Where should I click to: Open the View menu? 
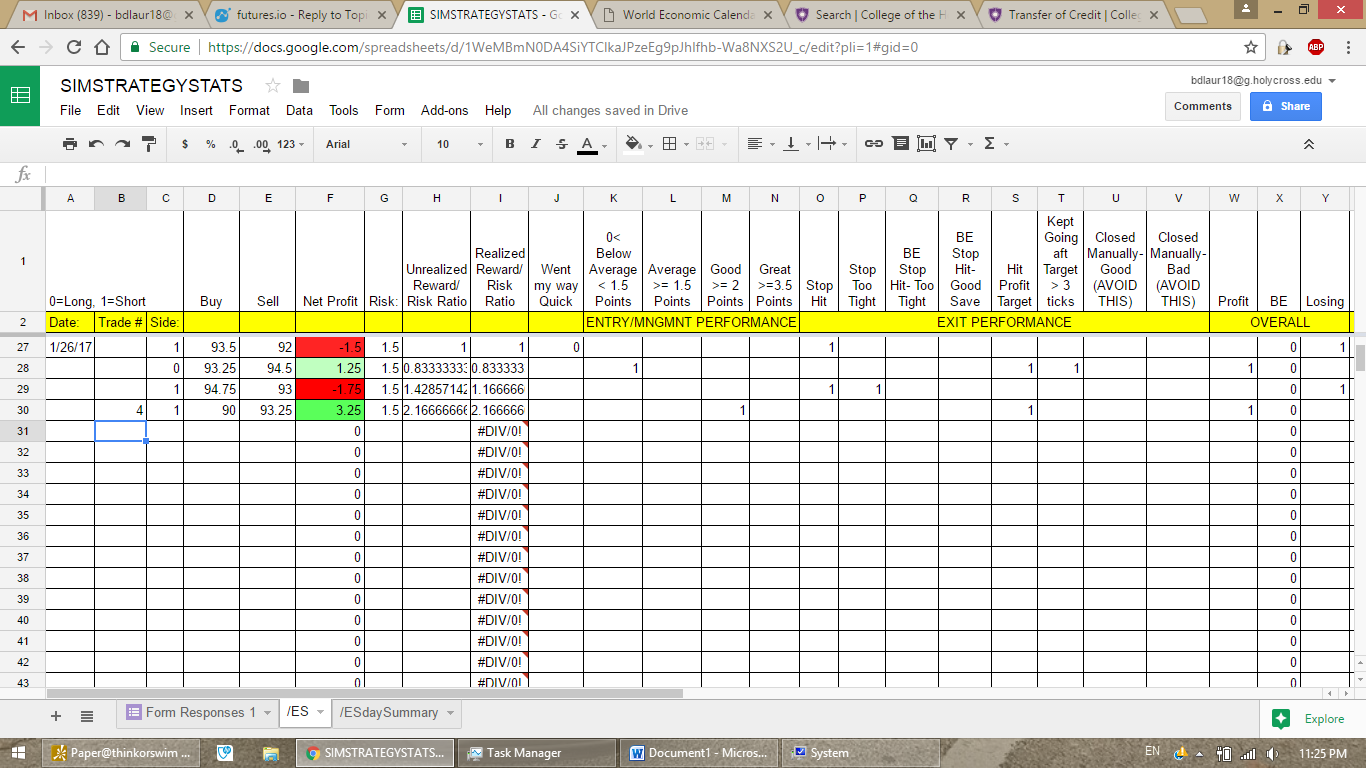150,110
